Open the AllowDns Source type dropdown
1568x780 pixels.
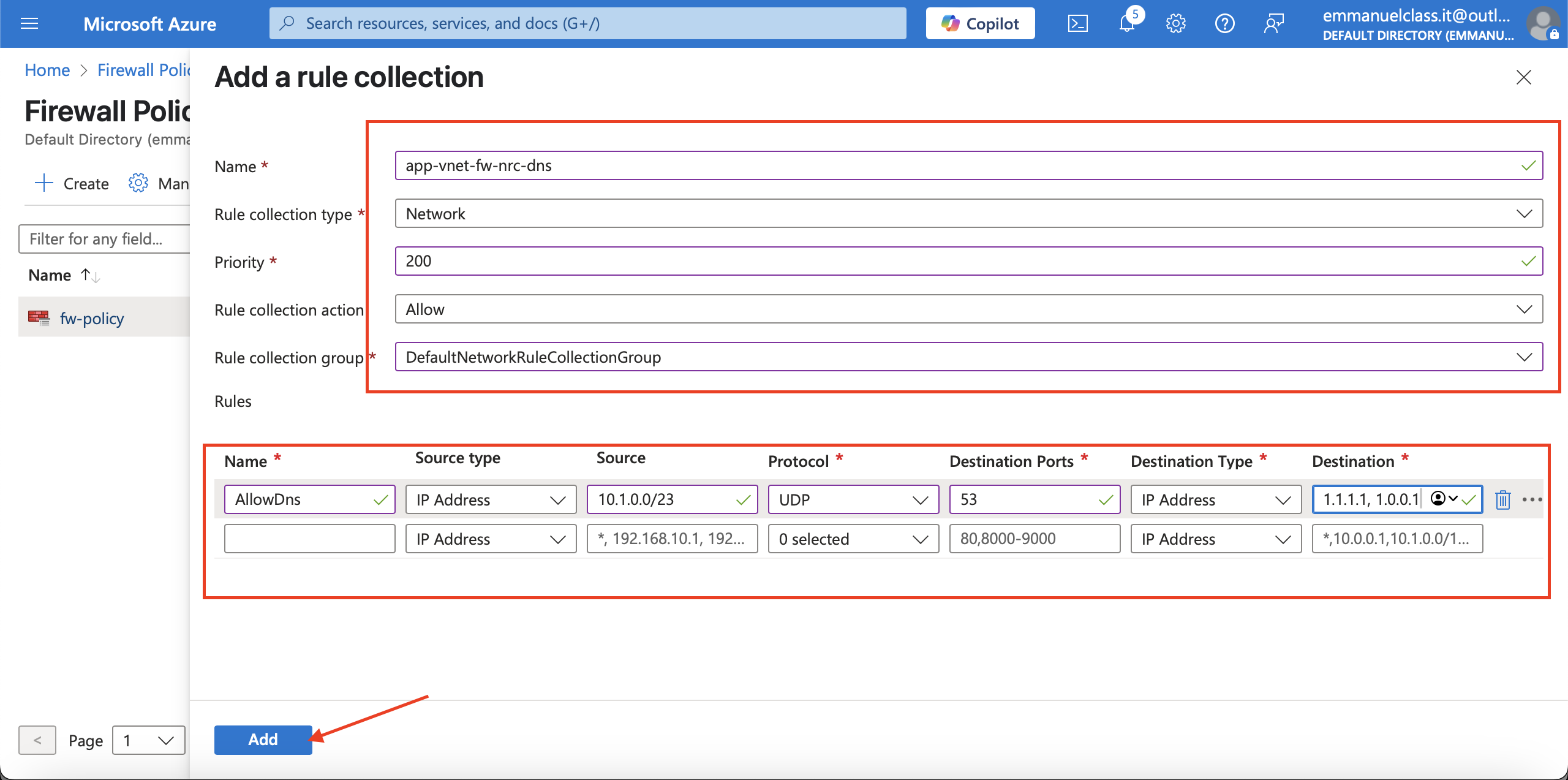pyautogui.click(x=491, y=499)
